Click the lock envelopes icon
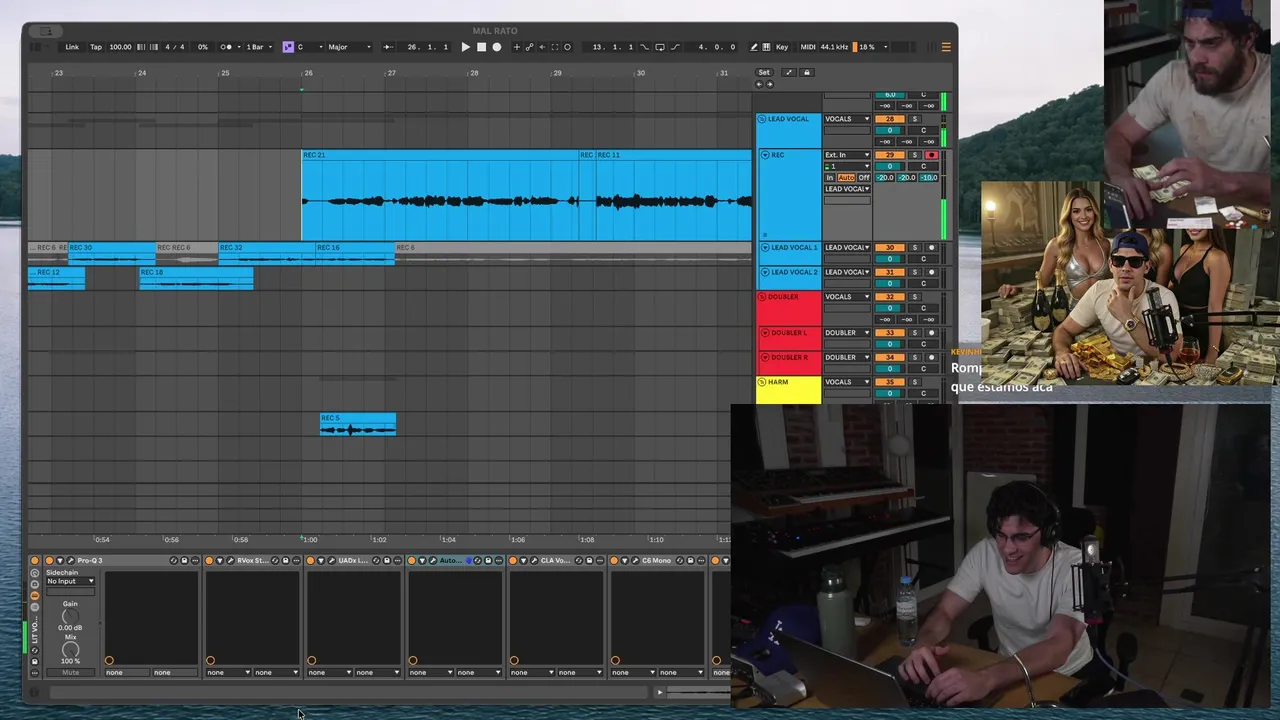The height and width of the screenshot is (720, 1280). click(807, 72)
